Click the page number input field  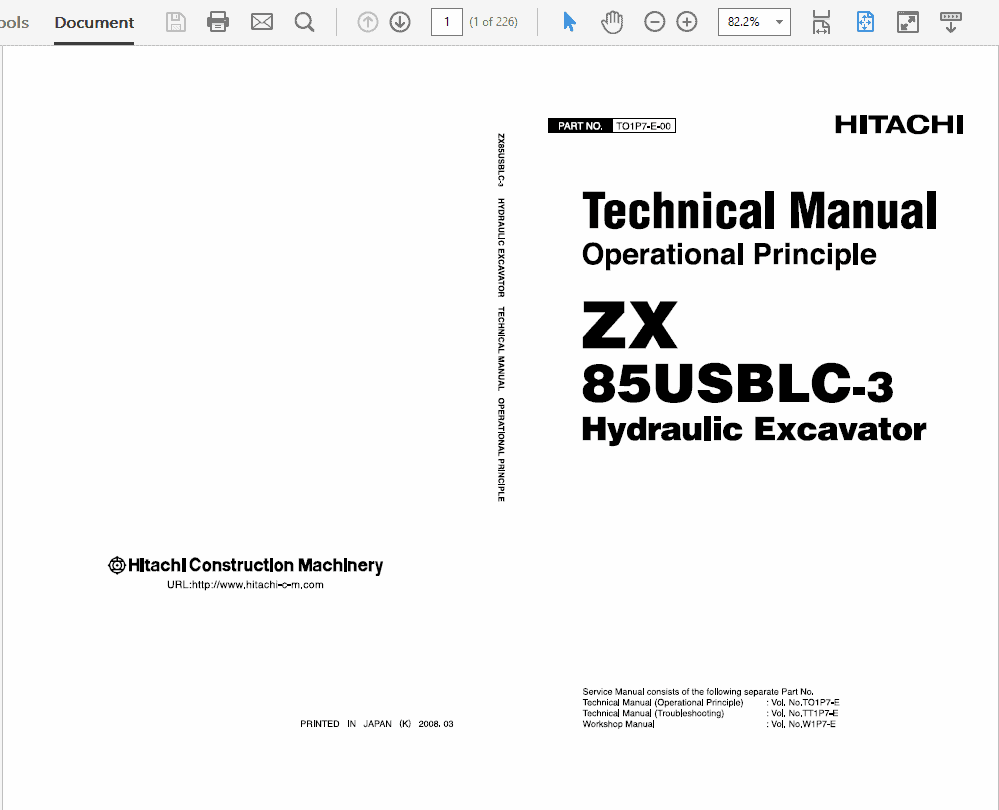(x=447, y=22)
